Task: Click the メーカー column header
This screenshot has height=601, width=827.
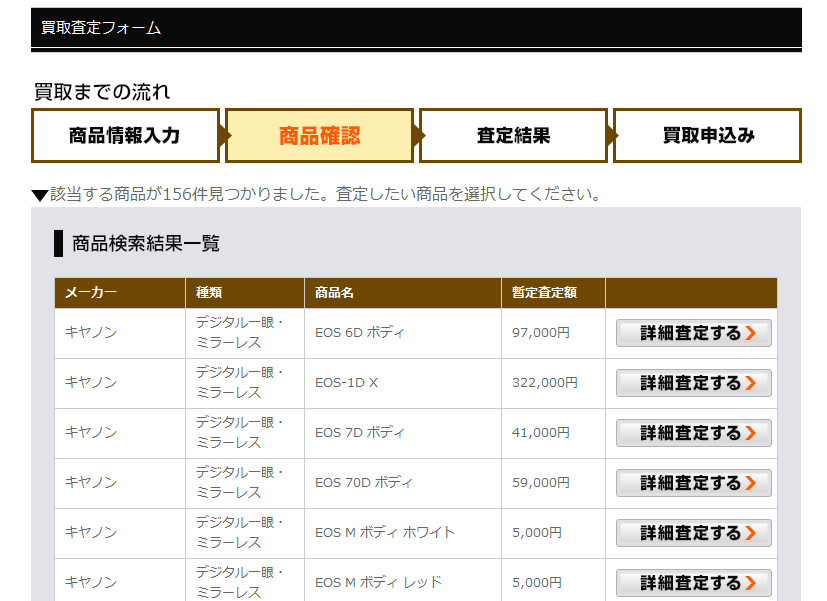Action: coord(120,293)
